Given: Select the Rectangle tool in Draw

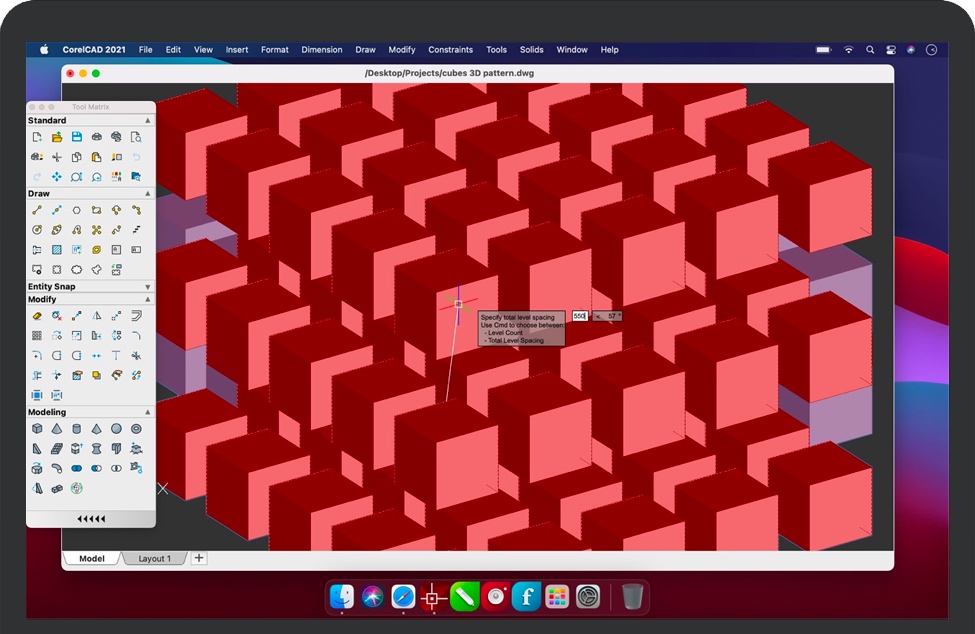Looking at the screenshot, I should pyautogui.click(x=96, y=210).
